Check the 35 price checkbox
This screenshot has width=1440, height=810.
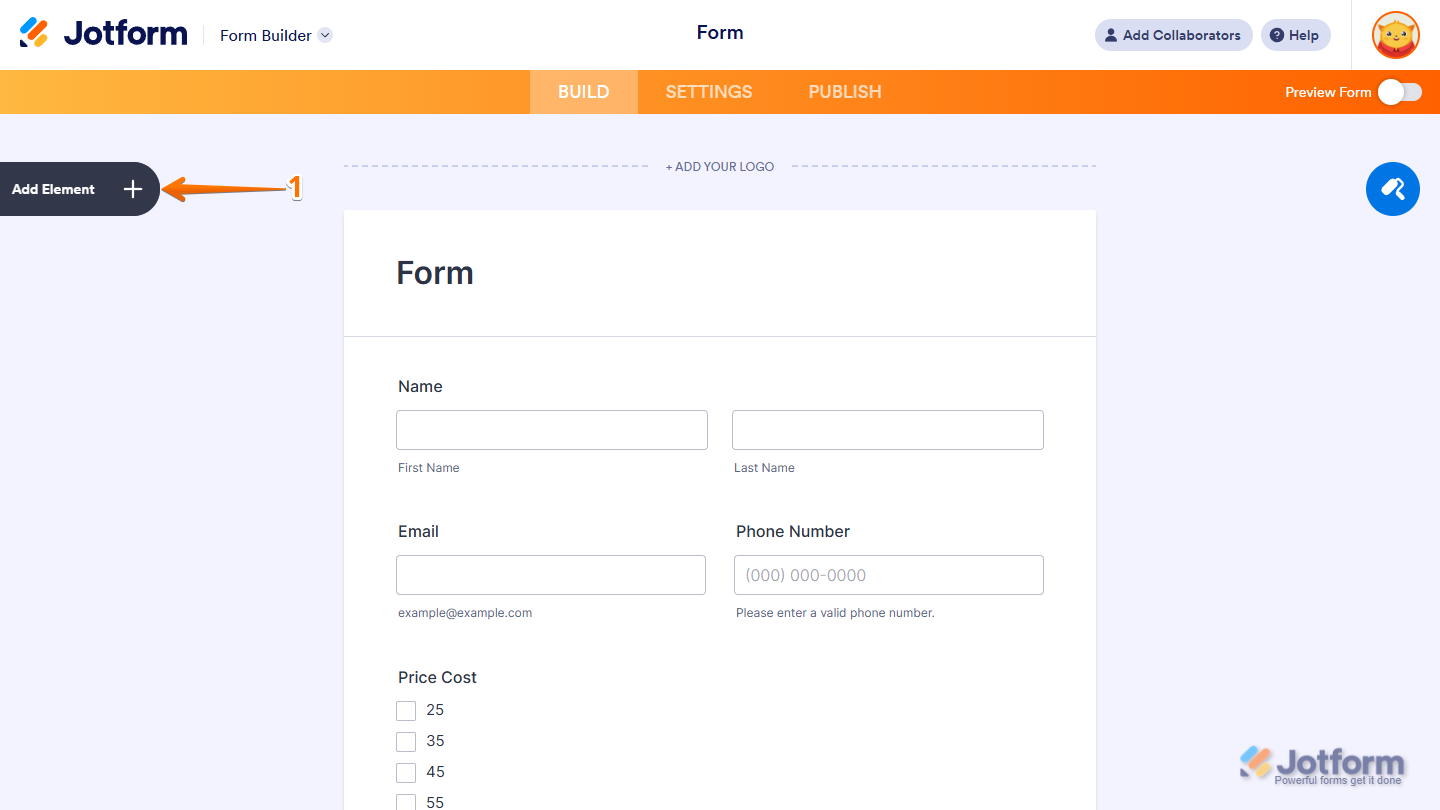406,741
